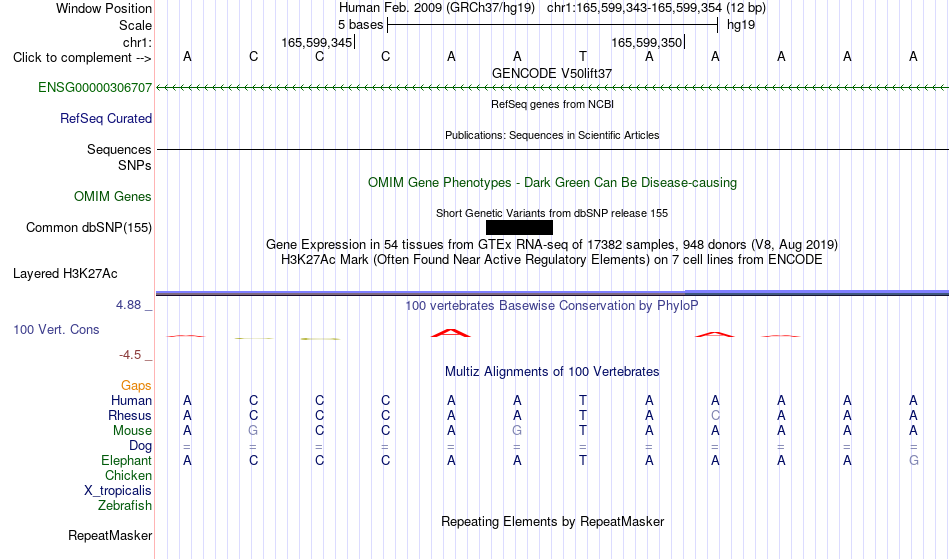The height and width of the screenshot is (559, 950).
Task: Select the X_tropicalis species row label
Action: (118, 491)
